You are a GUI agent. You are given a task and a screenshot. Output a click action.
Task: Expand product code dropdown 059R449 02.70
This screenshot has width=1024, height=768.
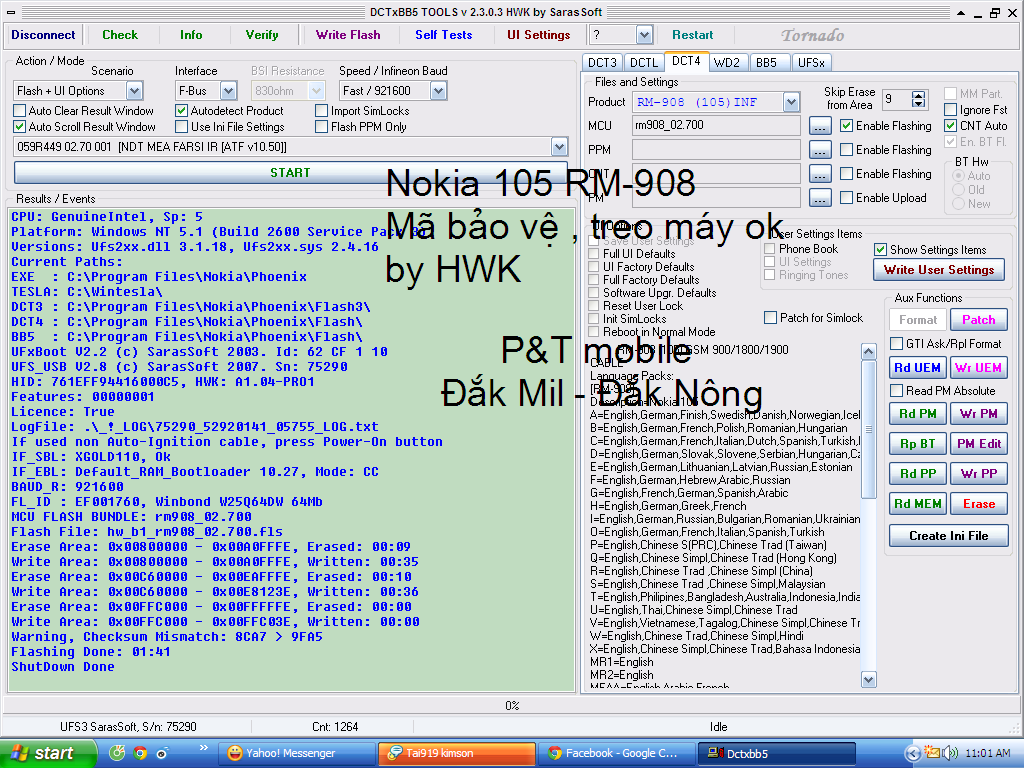point(559,147)
